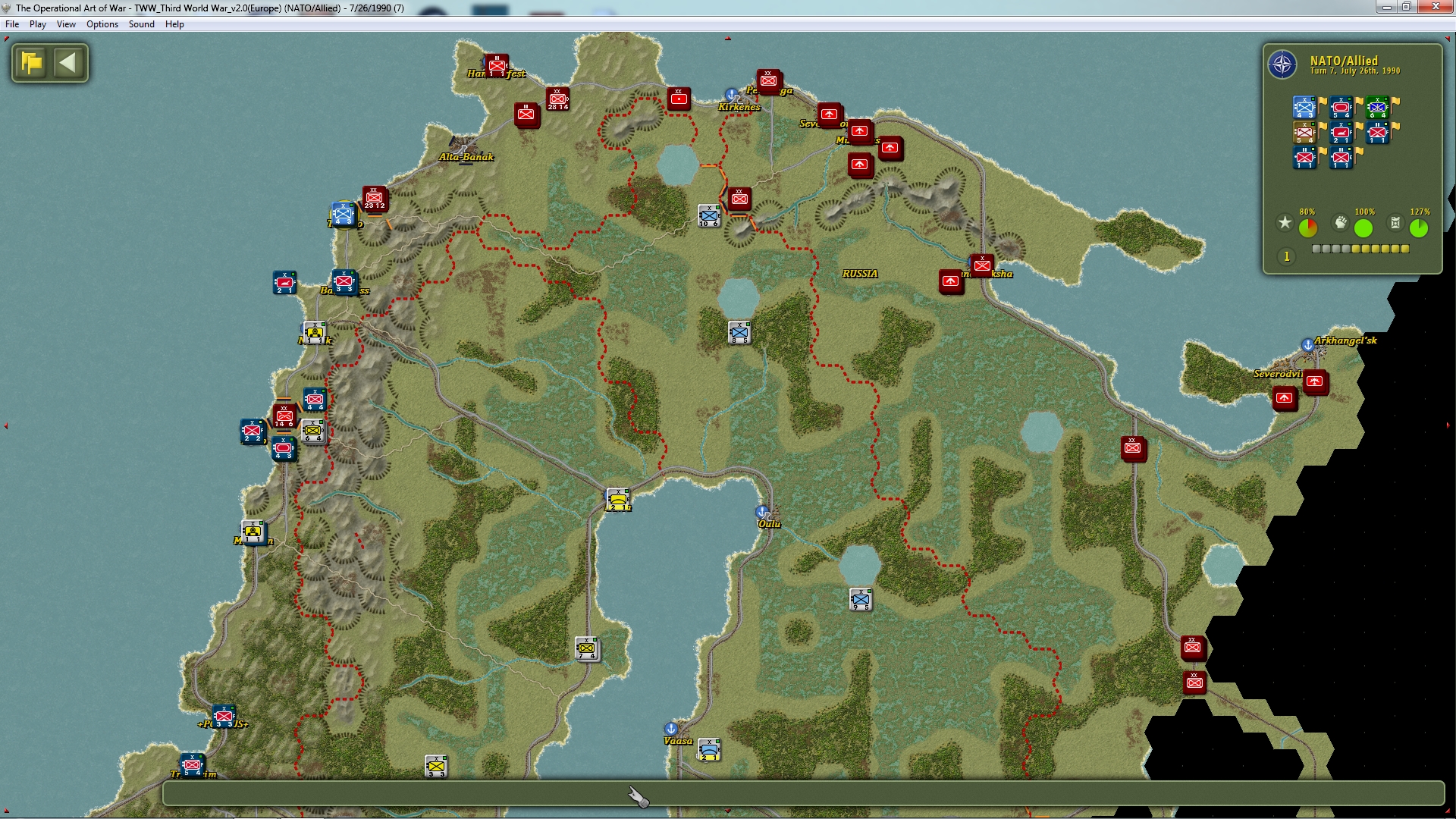This screenshot has height=819, width=1456.
Task: Click the yellow flags button at top left
Action: coord(33,63)
